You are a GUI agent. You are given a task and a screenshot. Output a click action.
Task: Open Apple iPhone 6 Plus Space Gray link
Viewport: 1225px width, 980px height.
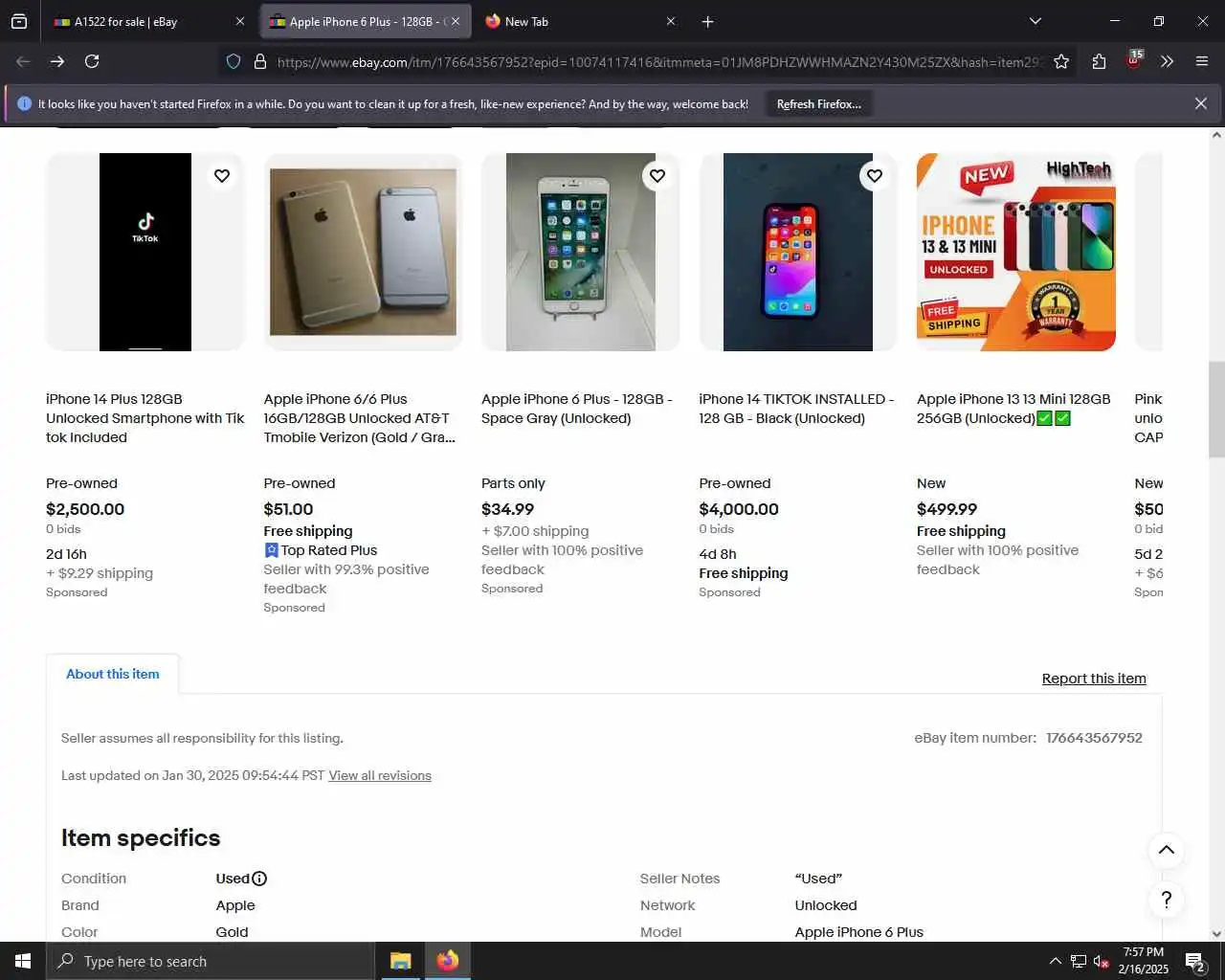coord(577,409)
